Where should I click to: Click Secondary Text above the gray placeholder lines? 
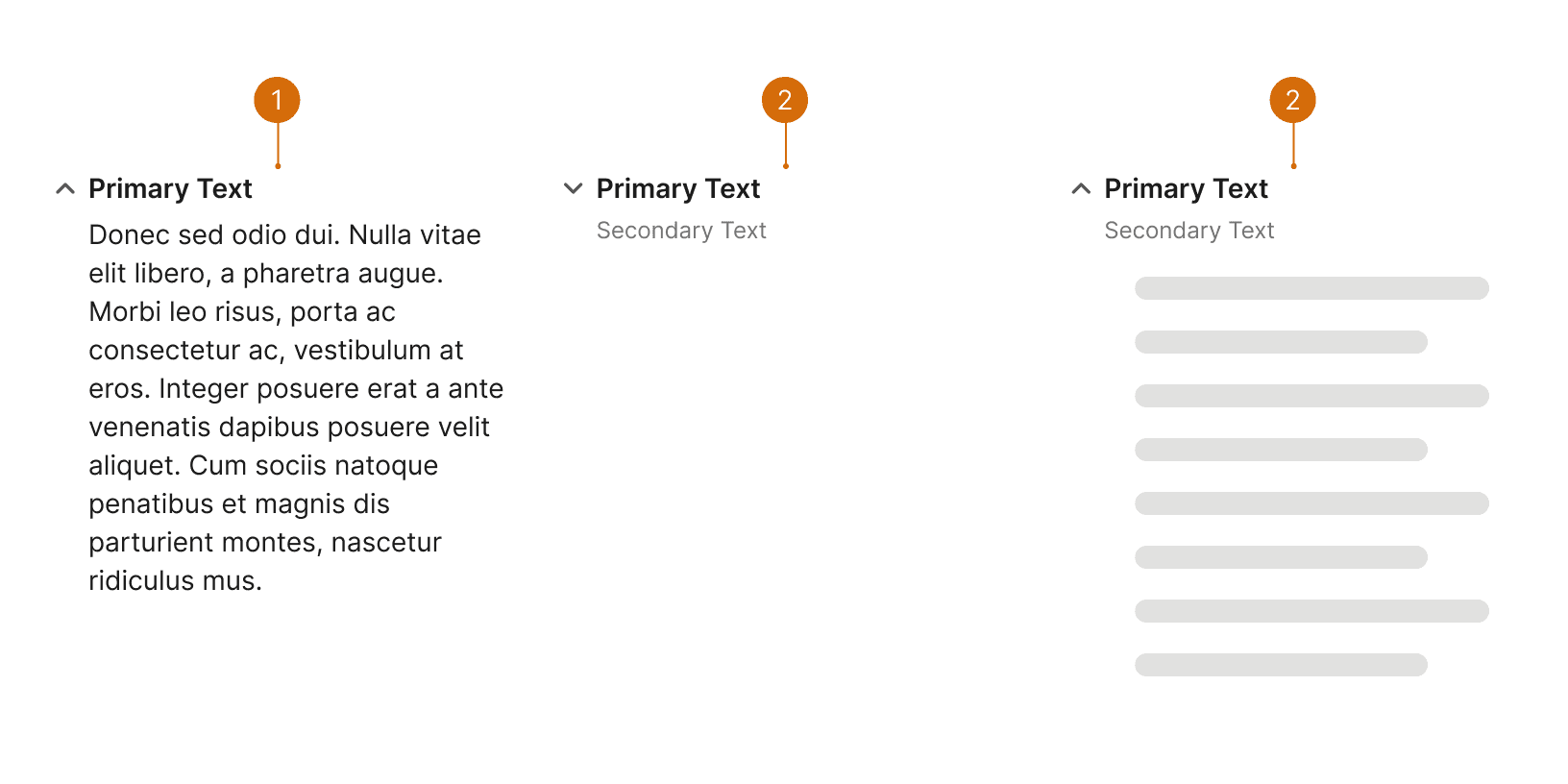click(1188, 231)
